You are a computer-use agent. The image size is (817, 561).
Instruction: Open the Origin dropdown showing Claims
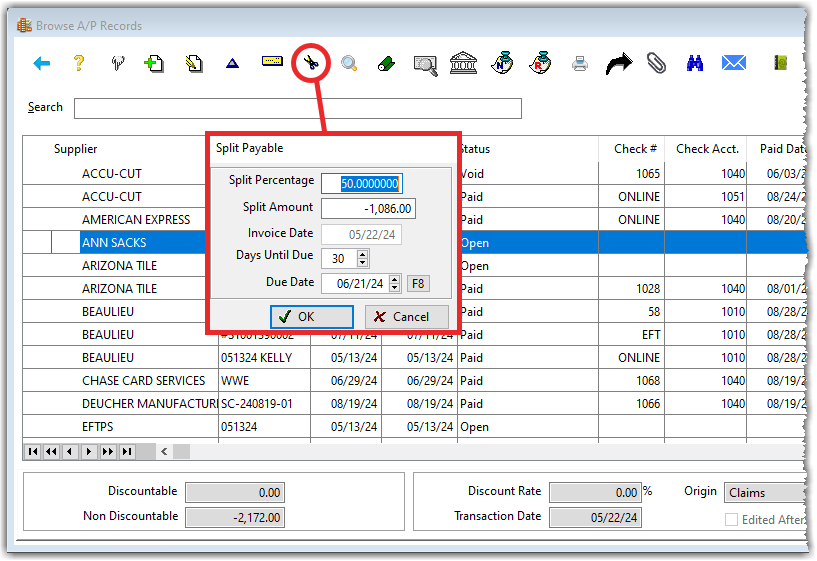coord(766,493)
